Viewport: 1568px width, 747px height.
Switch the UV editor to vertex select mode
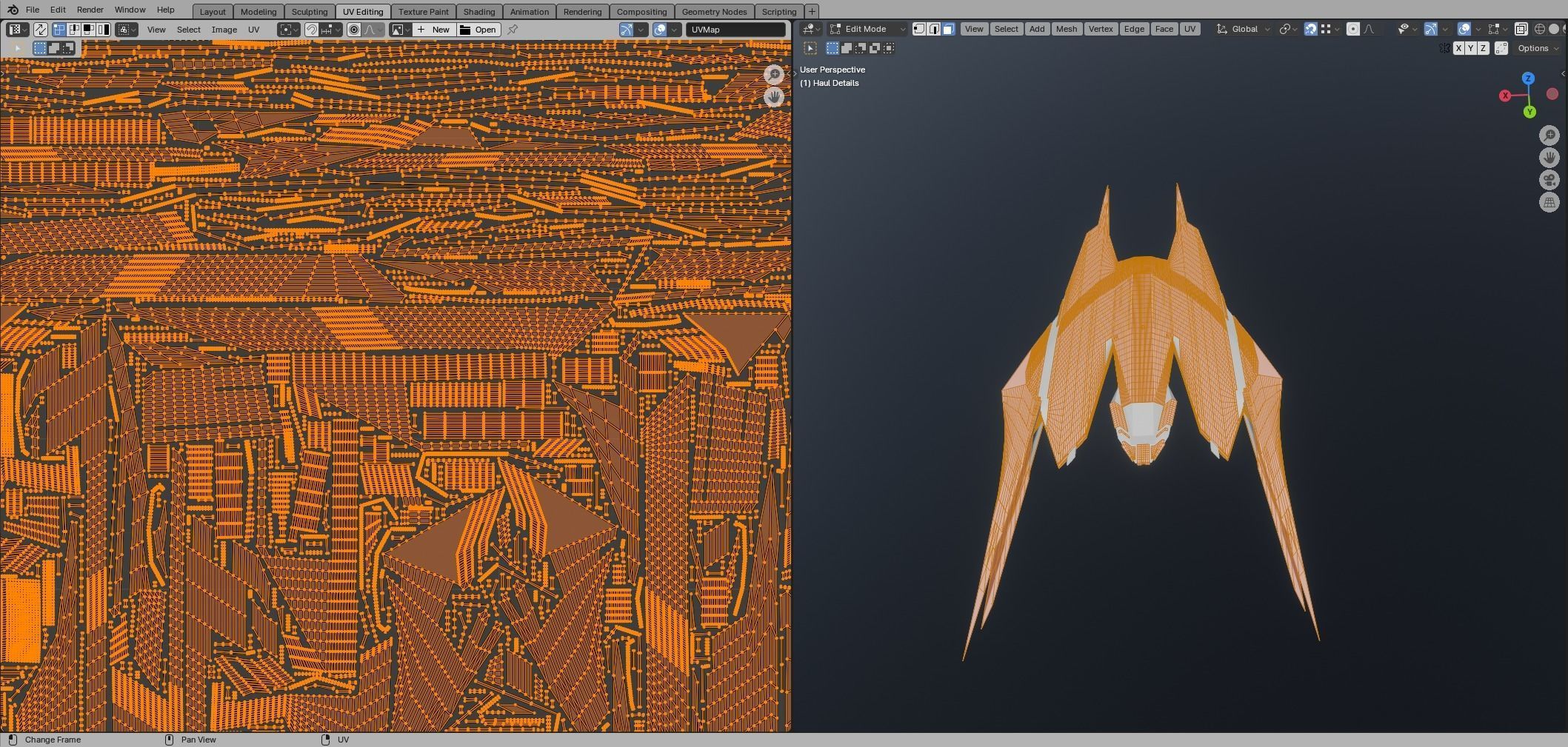point(59,30)
